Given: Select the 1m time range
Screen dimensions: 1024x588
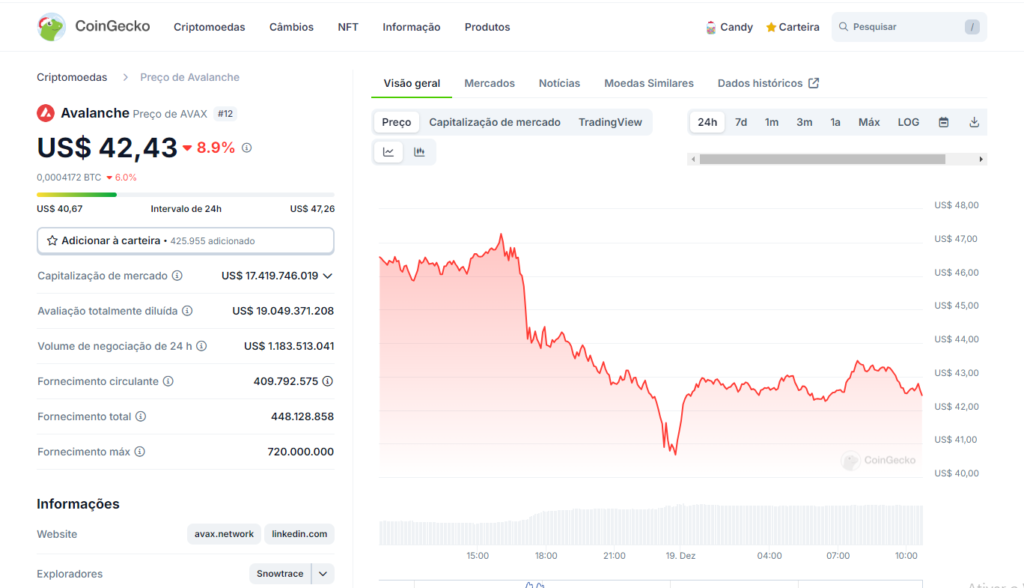Looking at the screenshot, I should (x=772, y=122).
